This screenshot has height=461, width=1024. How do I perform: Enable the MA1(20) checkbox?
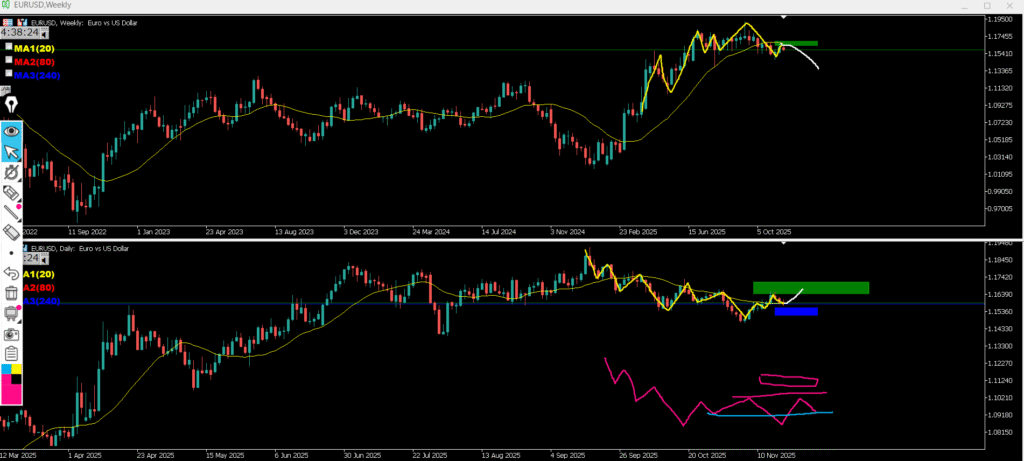(x=9, y=46)
